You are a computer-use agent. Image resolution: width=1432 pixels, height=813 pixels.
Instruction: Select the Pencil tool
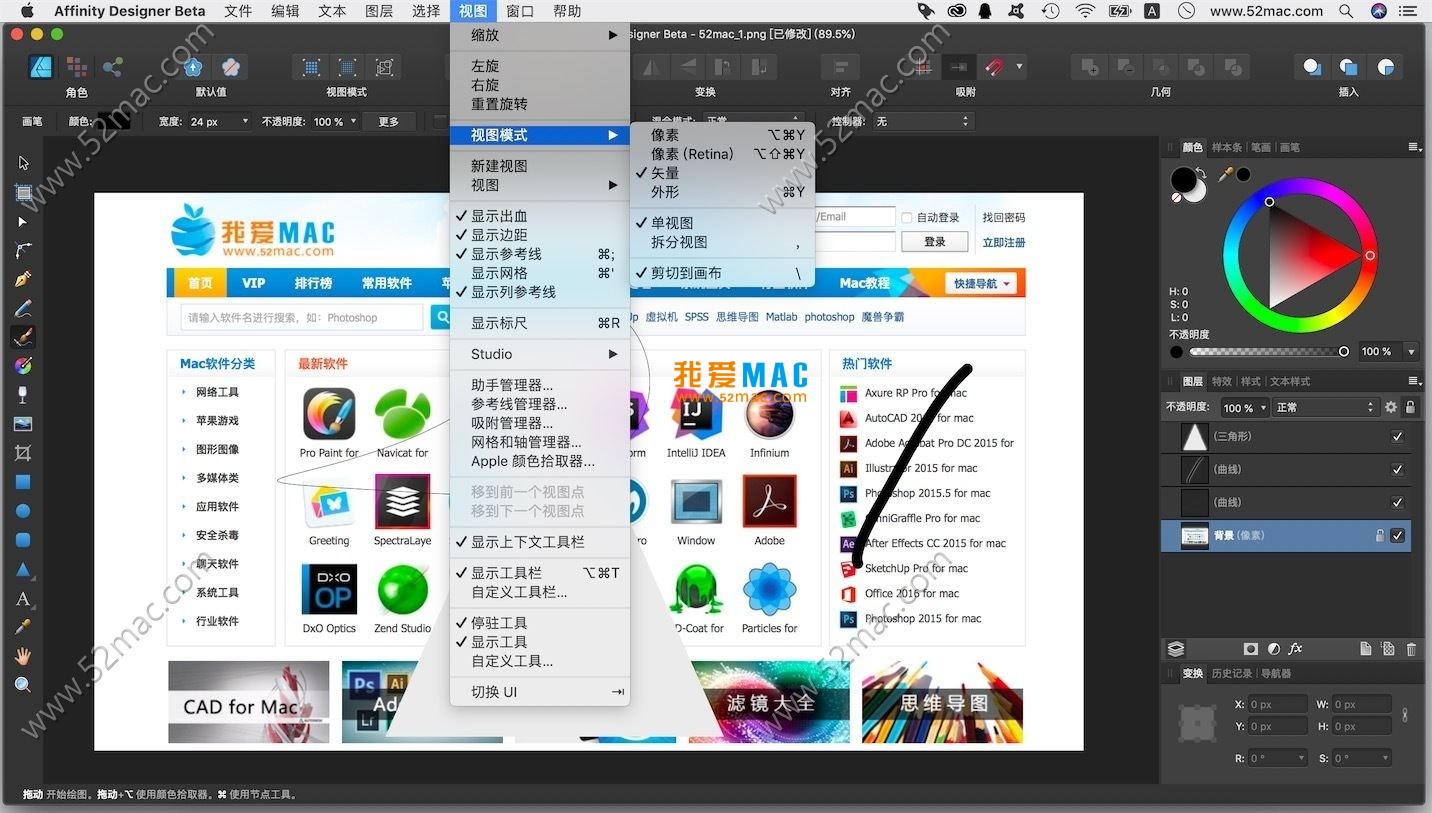point(23,308)
